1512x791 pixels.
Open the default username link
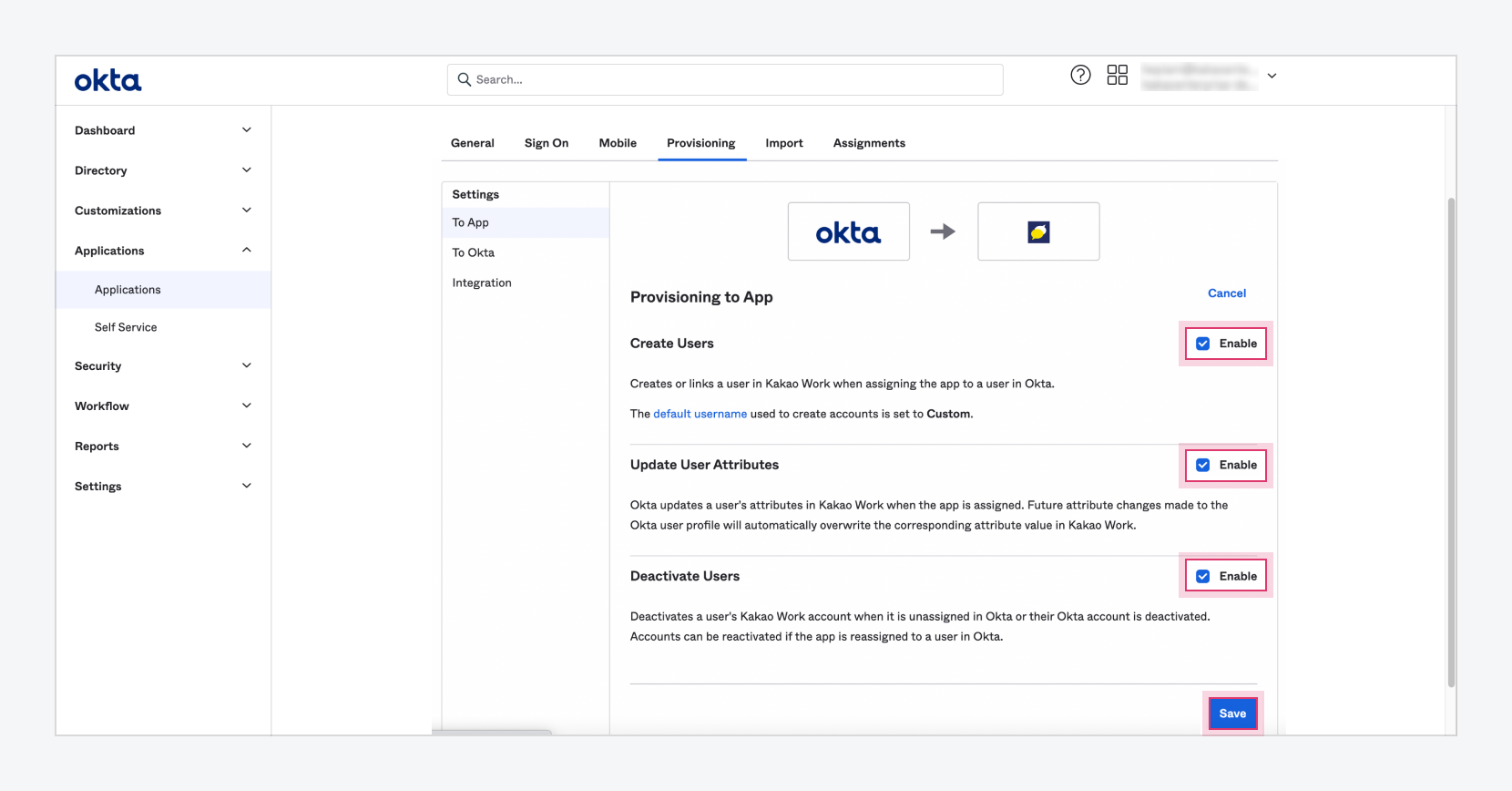[700, 414]
